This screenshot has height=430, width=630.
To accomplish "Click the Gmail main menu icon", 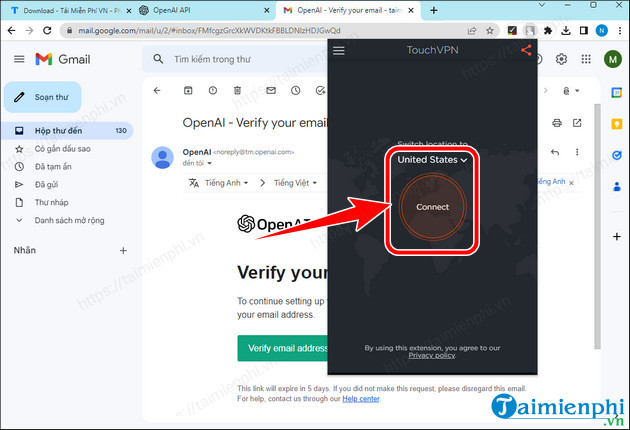I will [19, 59].
